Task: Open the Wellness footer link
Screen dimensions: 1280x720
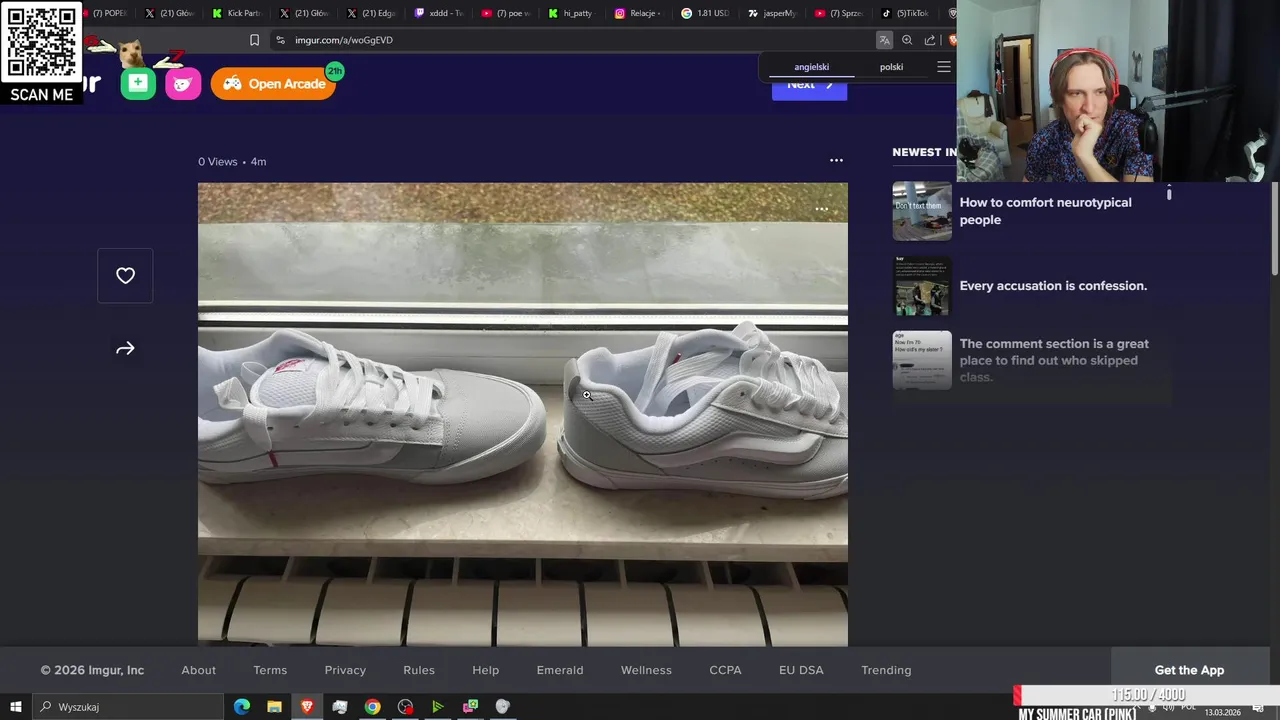Action: click(646, 670)
